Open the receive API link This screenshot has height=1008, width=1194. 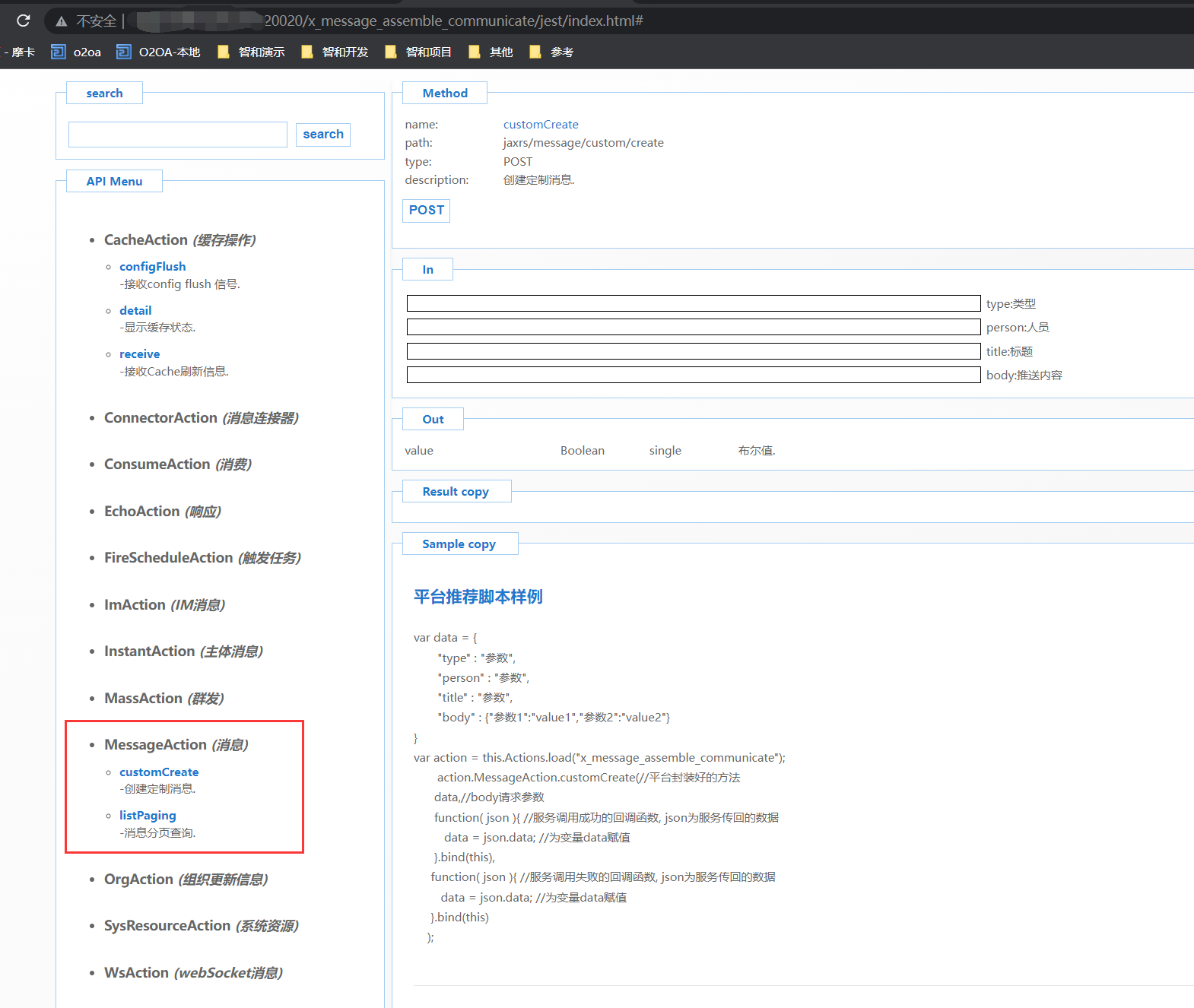140,354
